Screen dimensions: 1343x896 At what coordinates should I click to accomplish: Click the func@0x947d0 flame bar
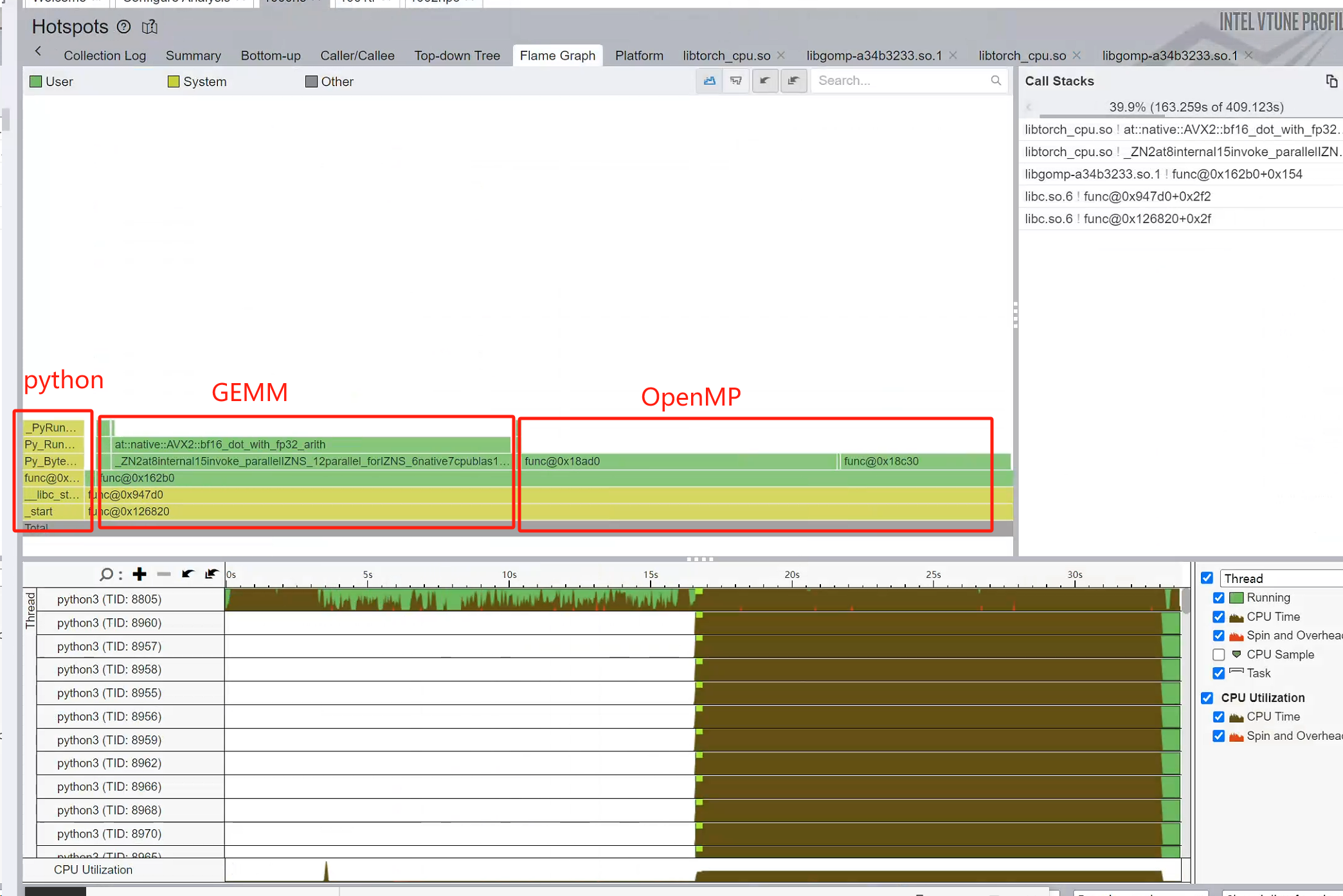pyautogui.click(x=550, y=494)
